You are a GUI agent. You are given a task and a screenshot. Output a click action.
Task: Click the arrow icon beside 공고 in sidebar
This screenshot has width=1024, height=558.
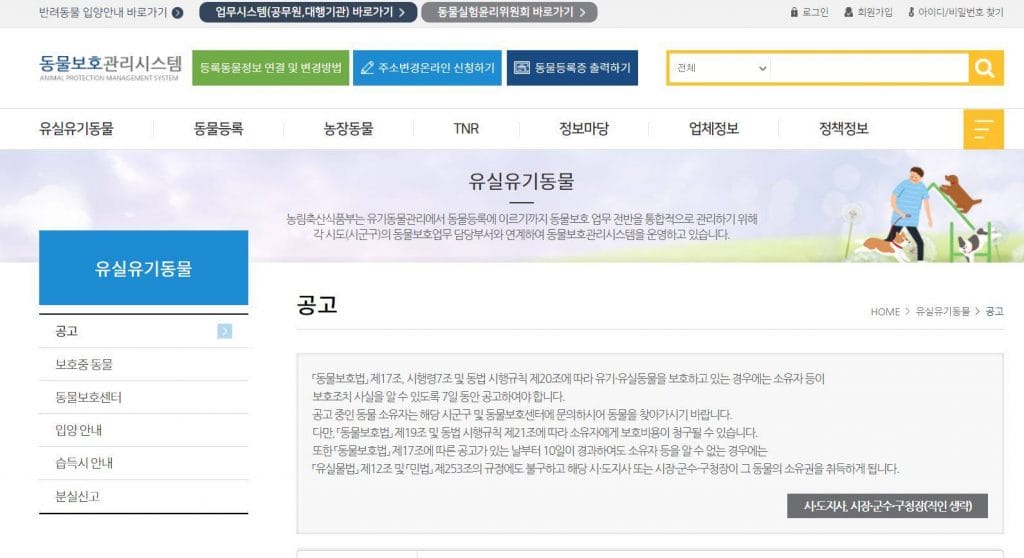(x=225, y=331)
